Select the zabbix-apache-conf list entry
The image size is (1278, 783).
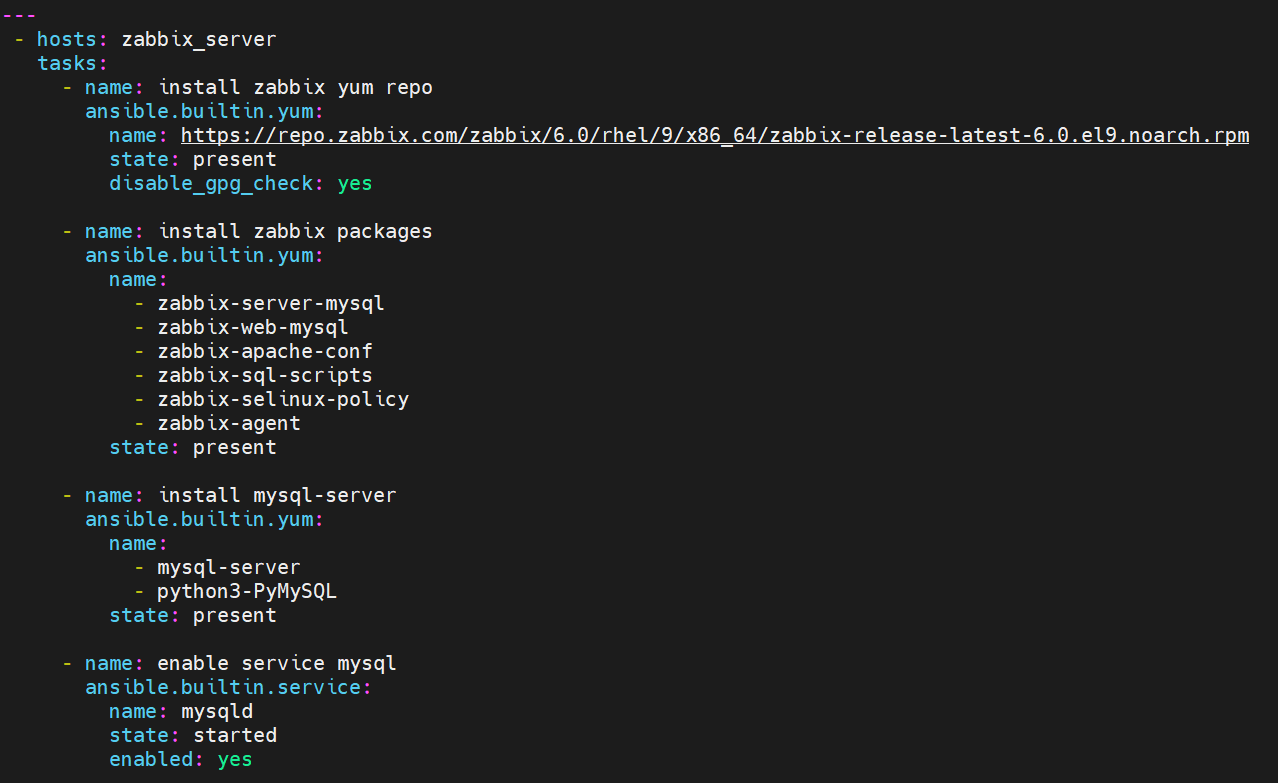tap(265, 352)
